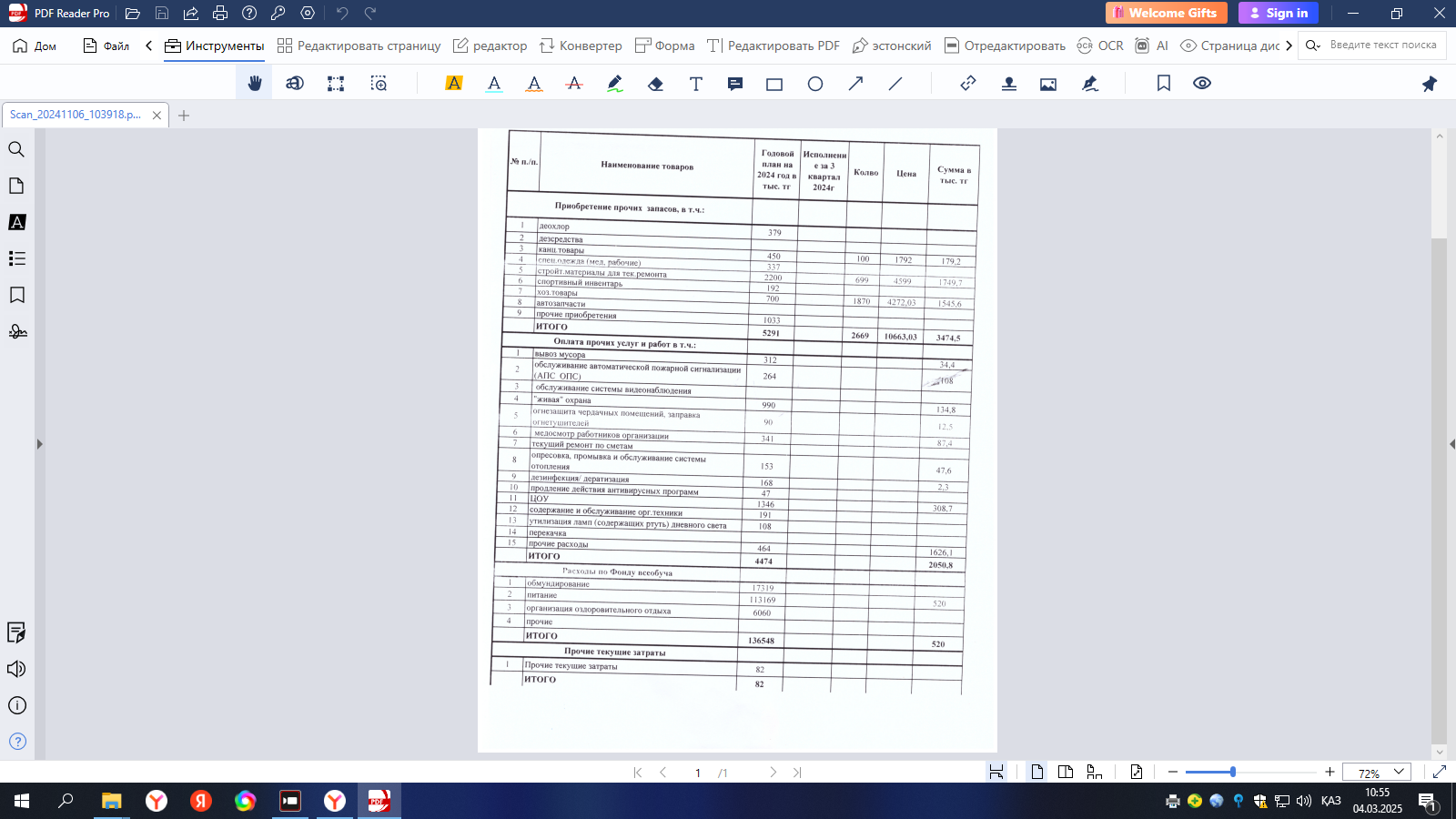Select the Eraser tool
Image resolution: width=1456 pixels, height=819 pixels.
click(x=655, y=84)
